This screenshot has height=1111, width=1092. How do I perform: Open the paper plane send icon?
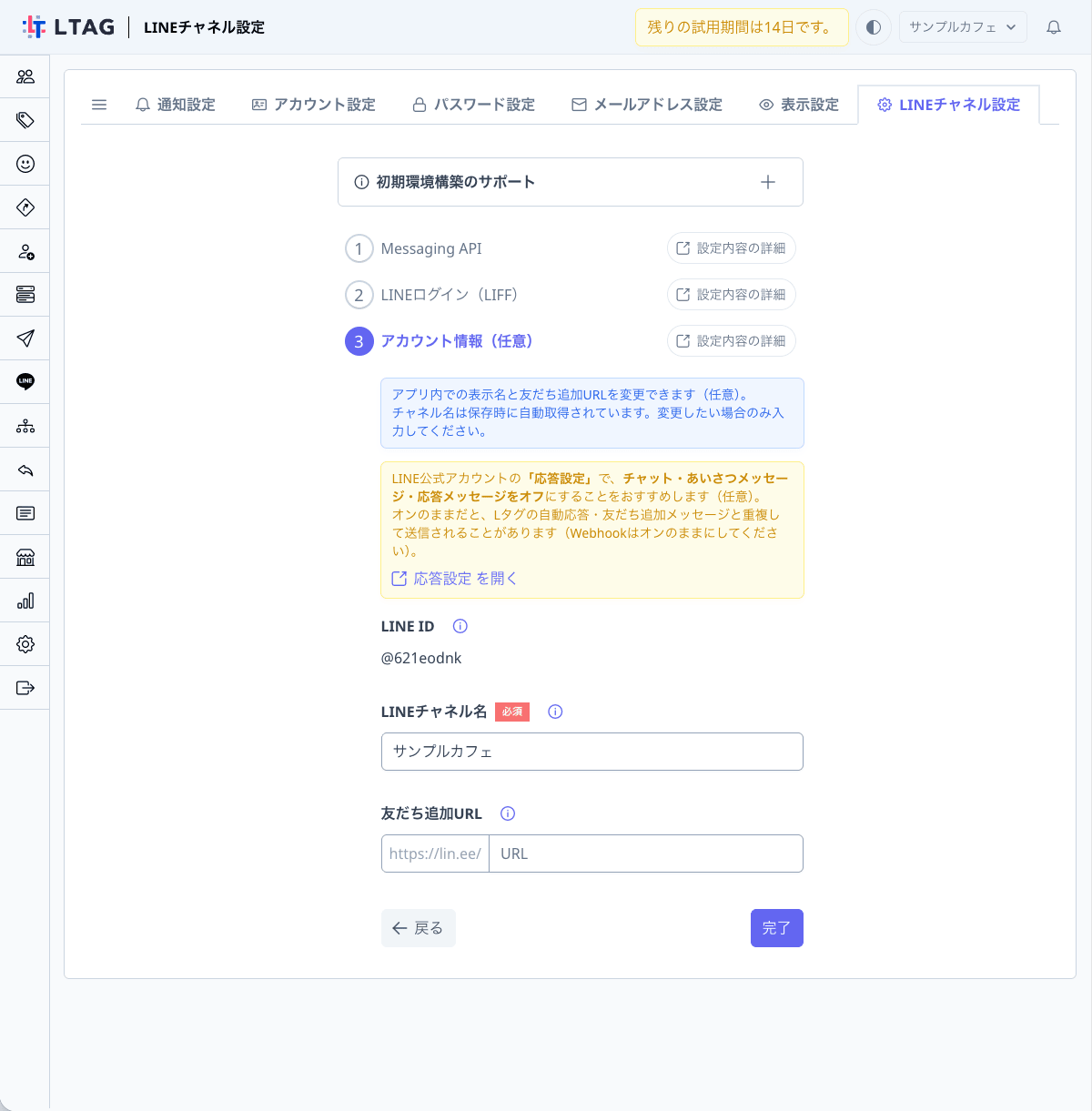click(x=25, y=338)
